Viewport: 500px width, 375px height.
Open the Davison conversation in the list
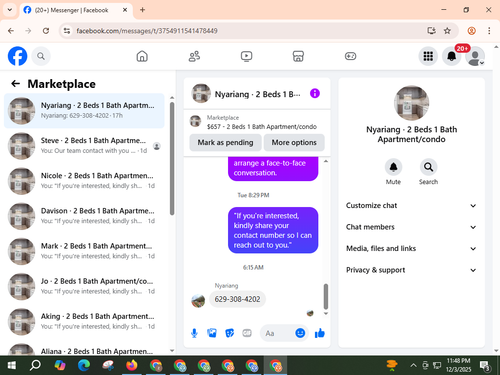point(84,216)
